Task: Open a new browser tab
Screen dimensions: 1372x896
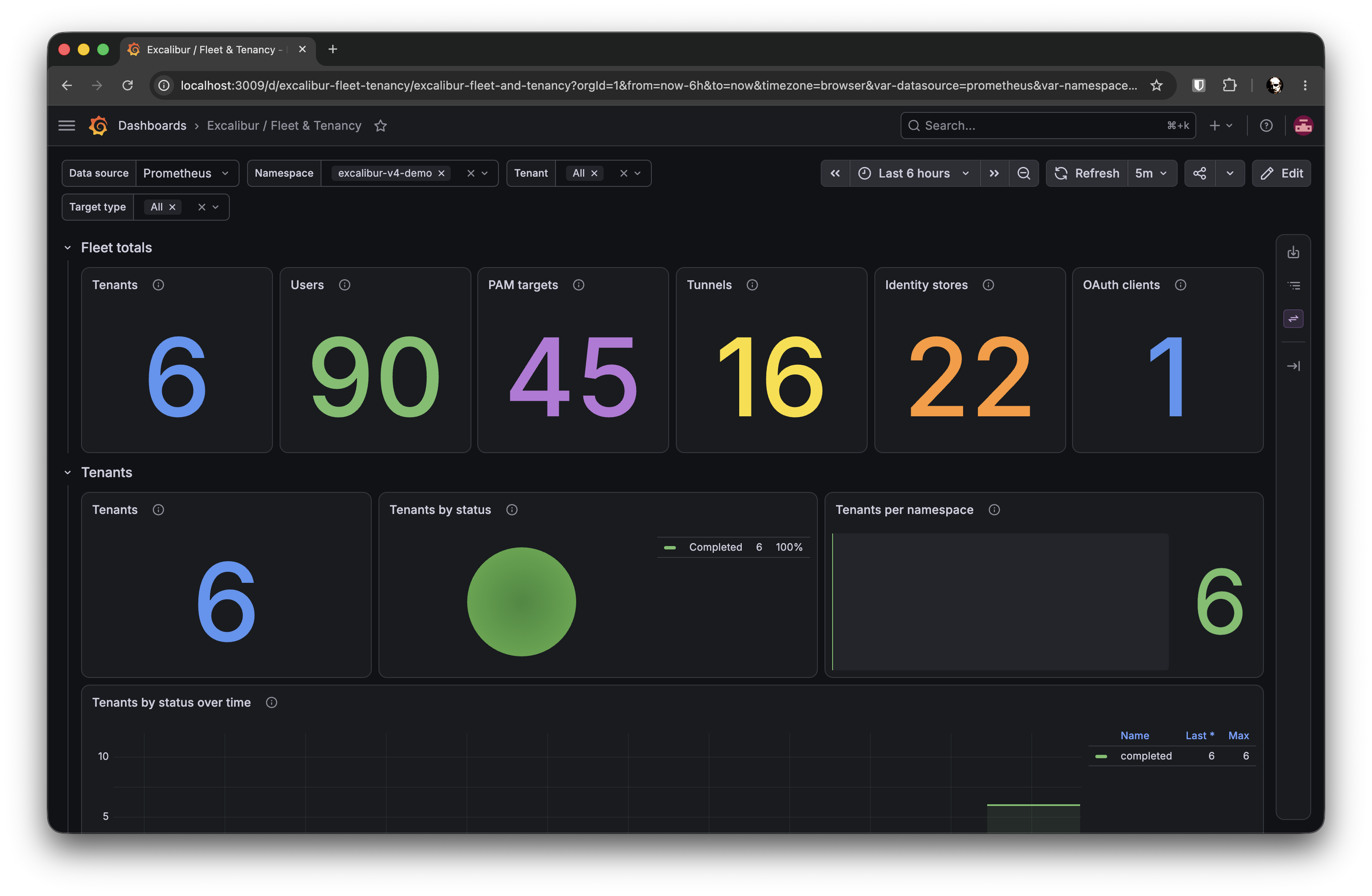Action: (x=332, y=49)
